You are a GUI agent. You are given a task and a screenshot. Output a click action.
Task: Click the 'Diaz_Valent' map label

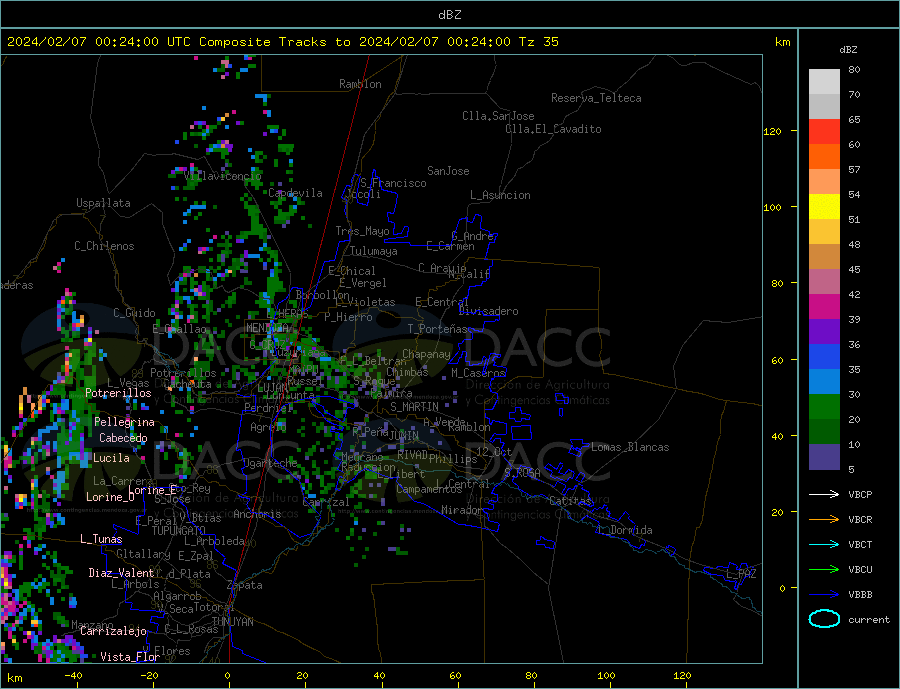(121, 573)
